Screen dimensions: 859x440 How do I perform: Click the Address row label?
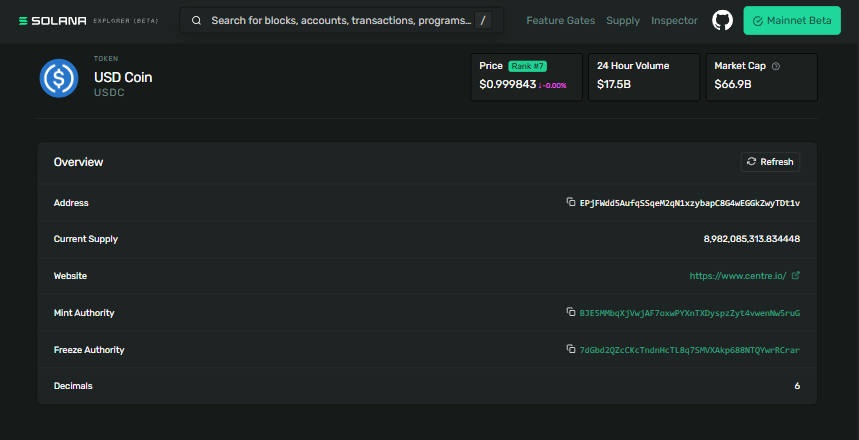[71, 203]
